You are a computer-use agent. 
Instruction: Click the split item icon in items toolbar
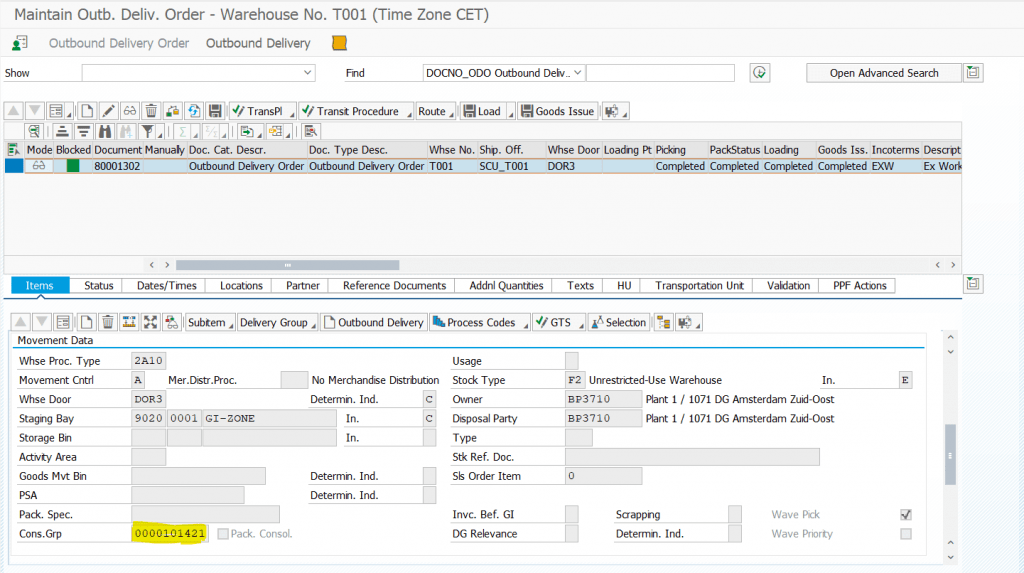tap(129, 322)
